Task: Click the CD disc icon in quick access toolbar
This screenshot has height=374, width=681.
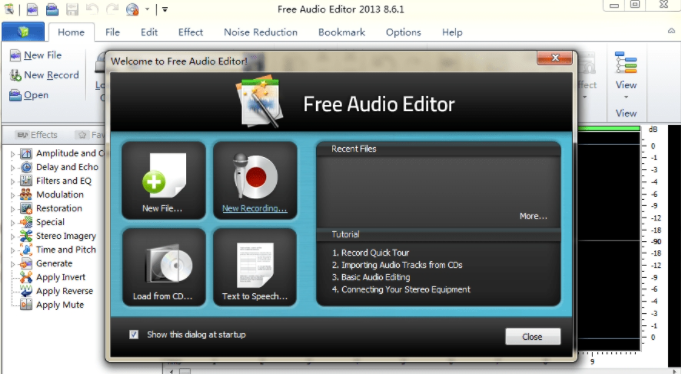Action: point(132,9)
